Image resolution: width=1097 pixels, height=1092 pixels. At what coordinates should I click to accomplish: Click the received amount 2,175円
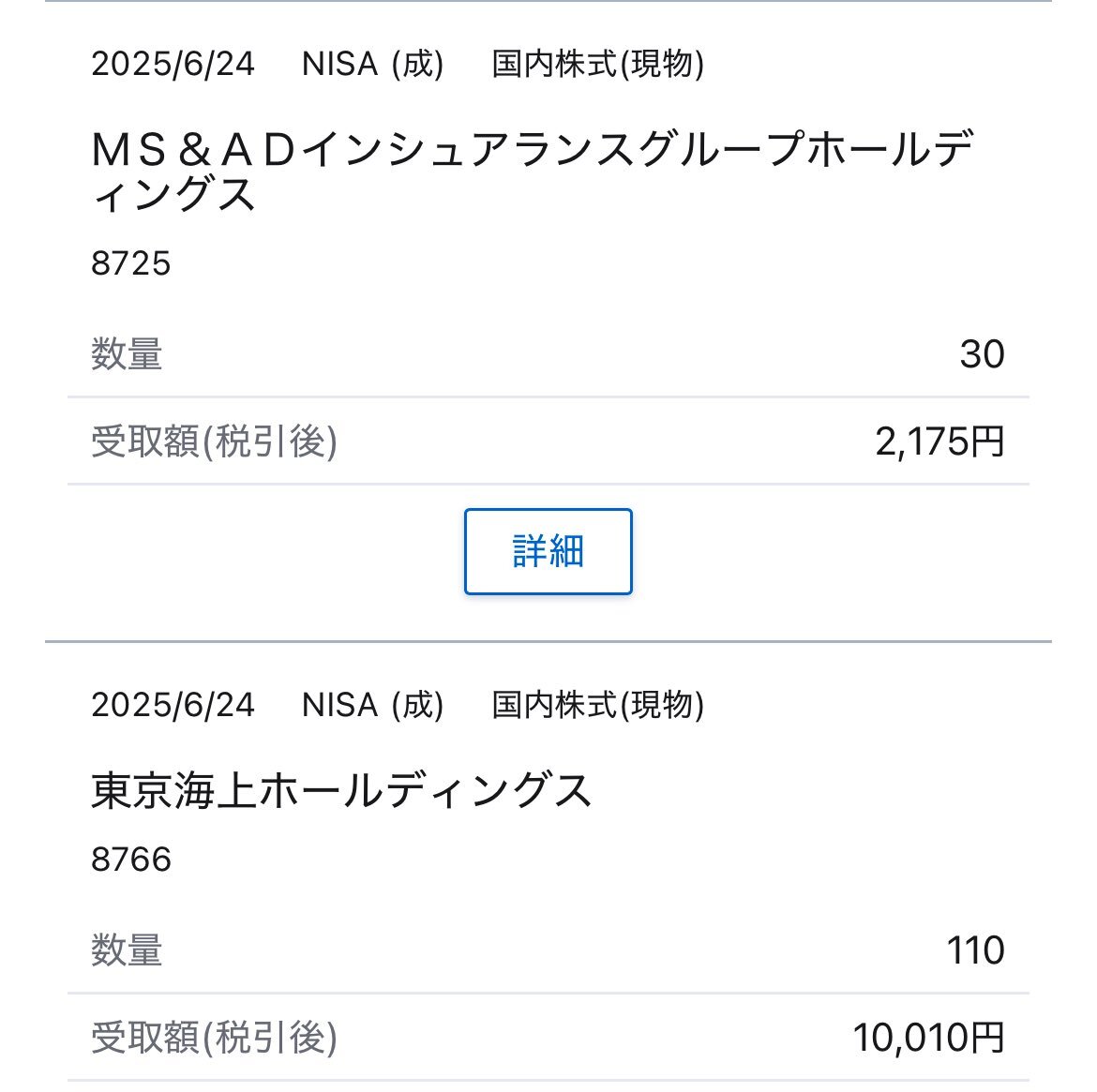(939, 441)
